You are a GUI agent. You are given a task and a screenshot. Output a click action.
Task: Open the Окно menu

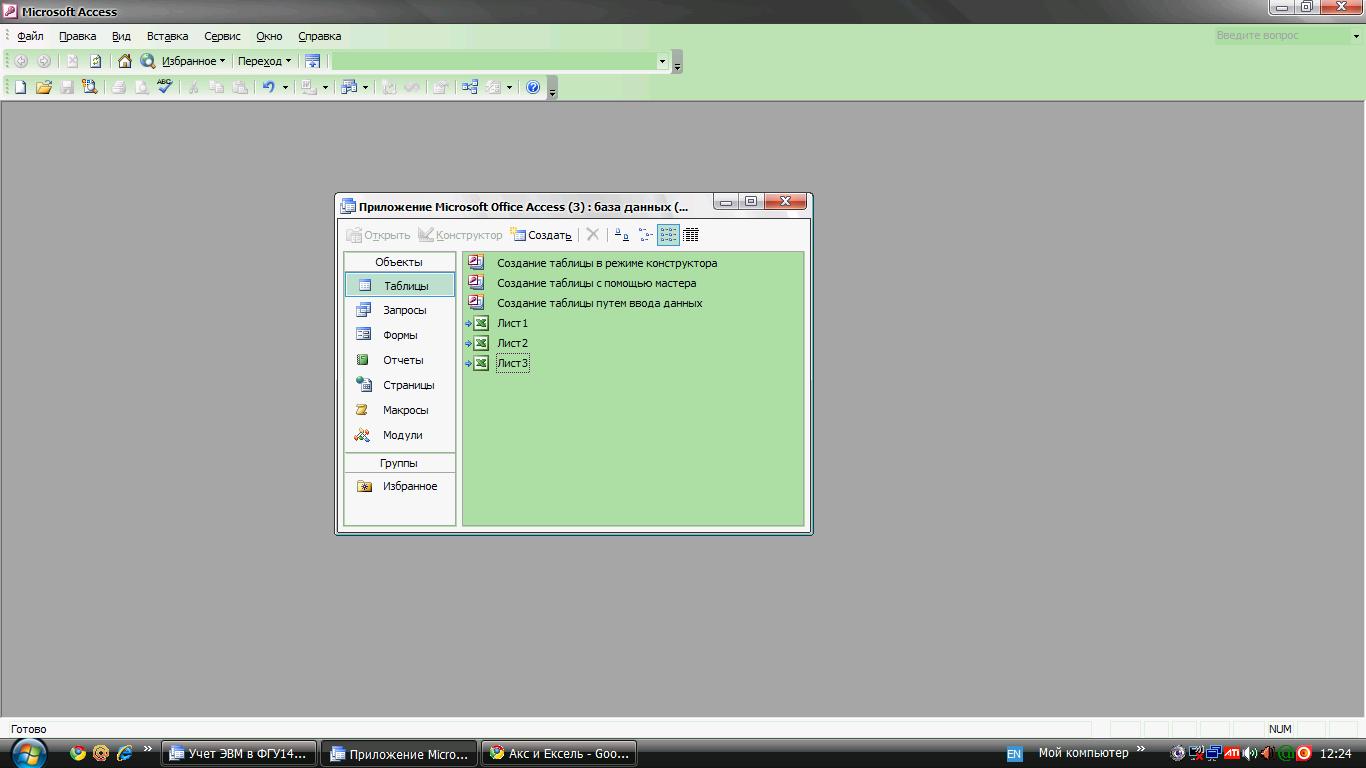pos(269,36)
